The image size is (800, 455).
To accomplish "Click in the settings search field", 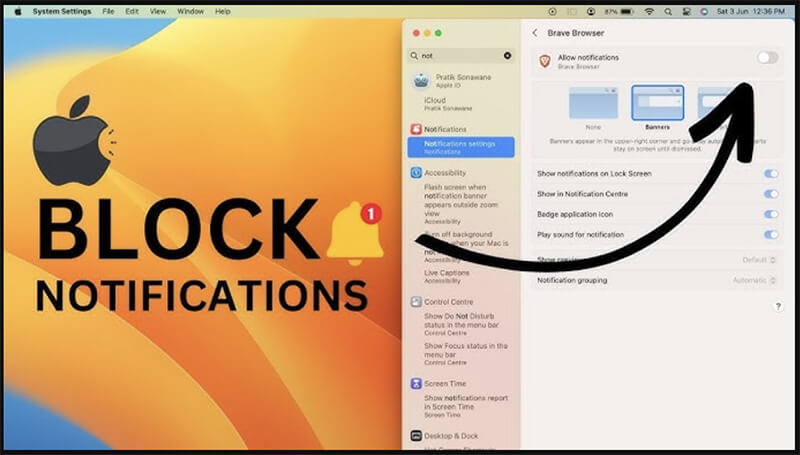I will pos(461,56).
